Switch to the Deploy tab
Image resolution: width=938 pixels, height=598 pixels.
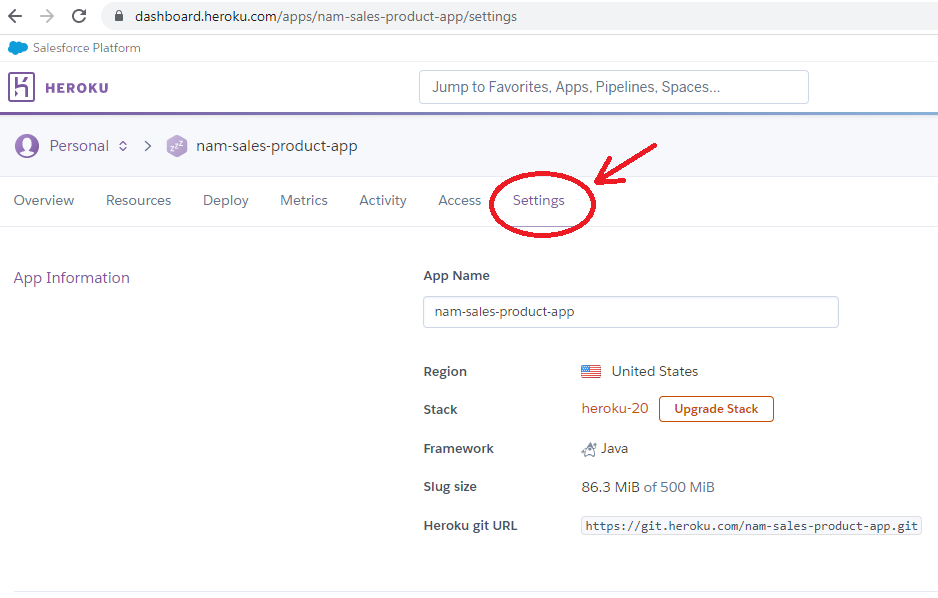[226, 200]
